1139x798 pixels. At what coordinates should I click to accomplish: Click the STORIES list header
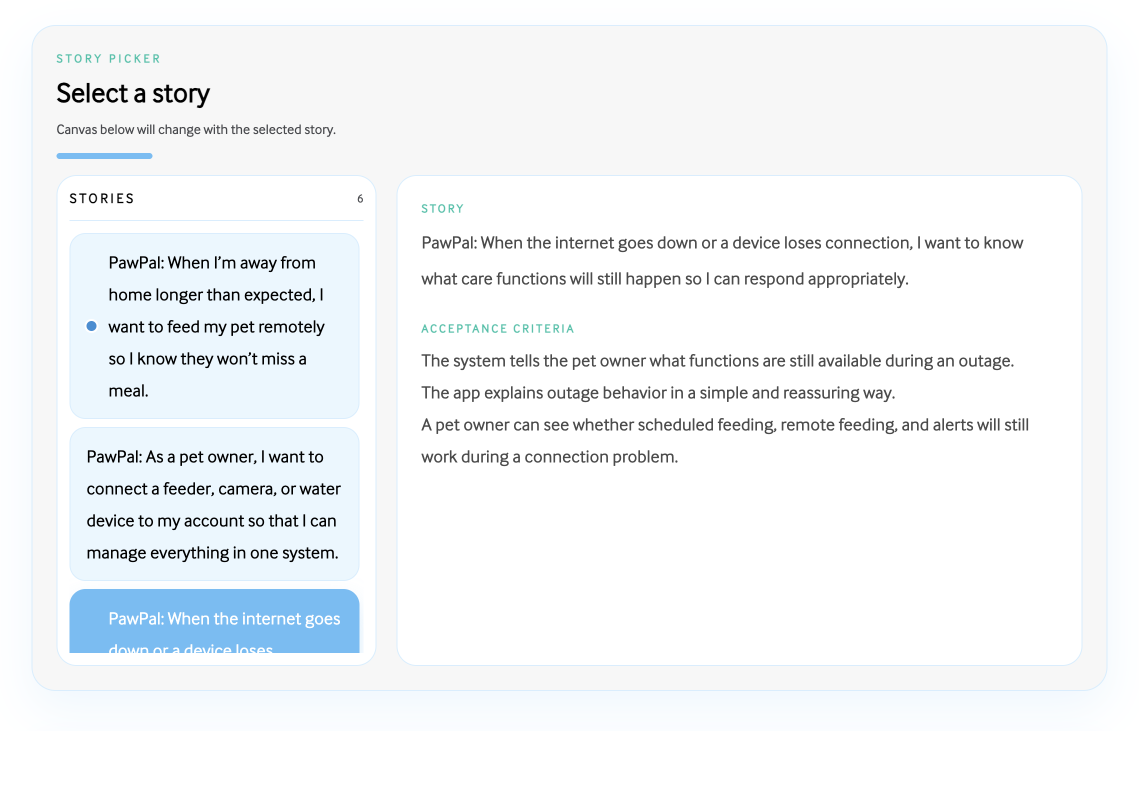[x=102, y=198]
